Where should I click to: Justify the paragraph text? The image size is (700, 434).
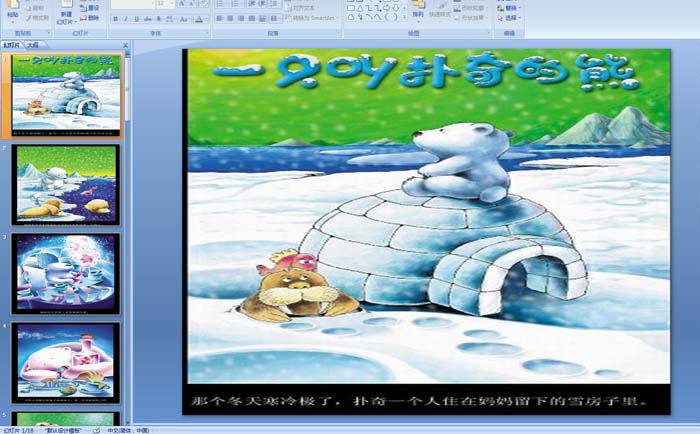coord(252,19)
